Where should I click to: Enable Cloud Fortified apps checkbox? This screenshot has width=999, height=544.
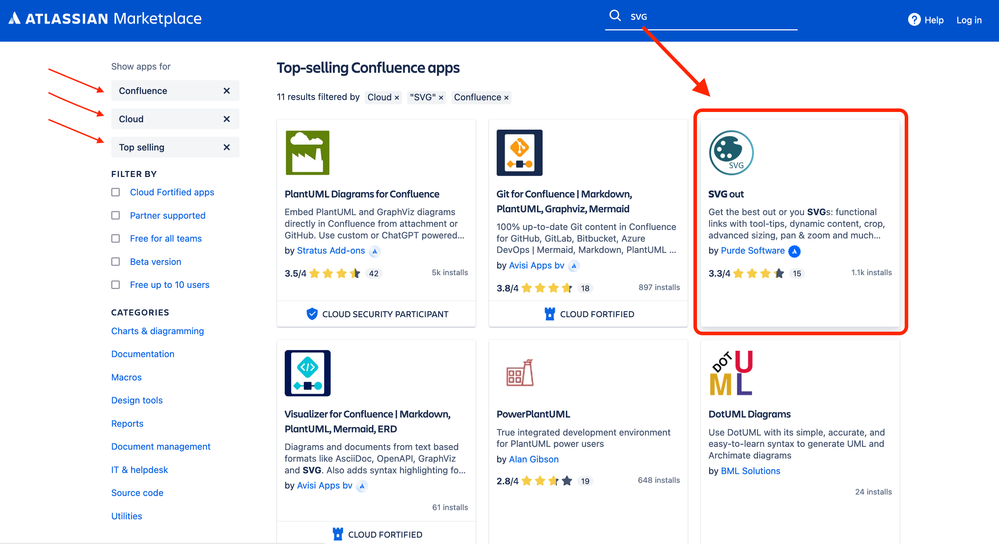tap(115, 192)
